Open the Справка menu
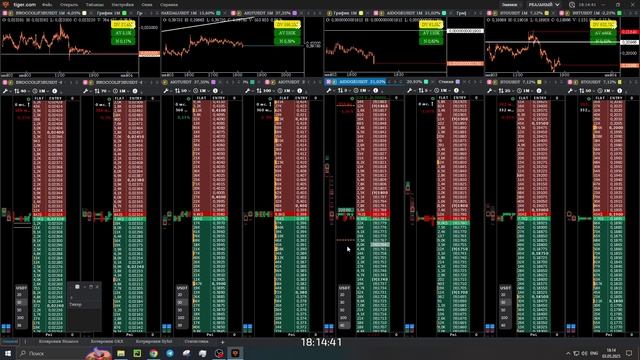Image resolution: width=640 pixels, height=360 pixels. (x=169, y=5)
